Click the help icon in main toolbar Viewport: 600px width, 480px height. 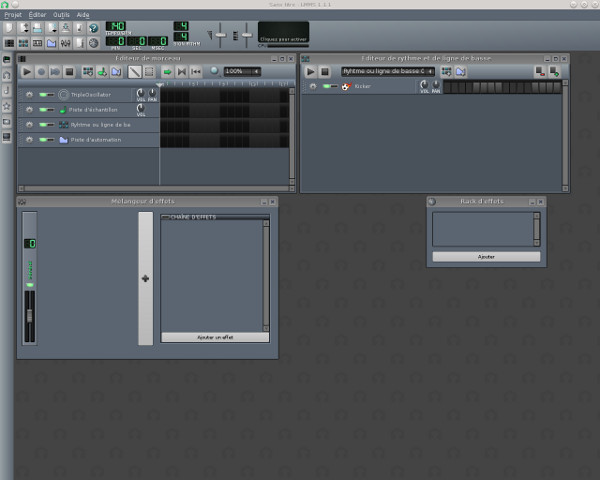click(93, 29)
